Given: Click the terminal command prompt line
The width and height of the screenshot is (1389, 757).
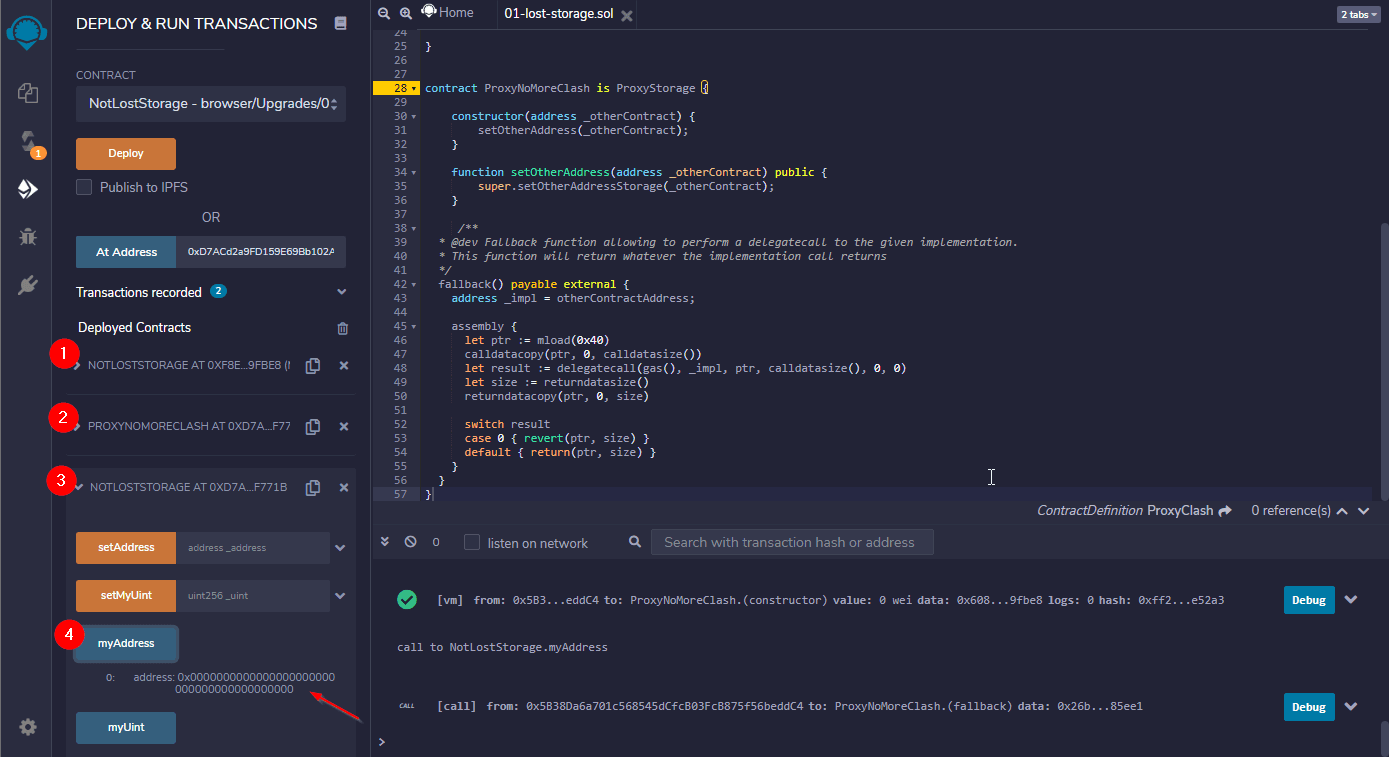Looking at the screenshot, I should coord(878,742).
